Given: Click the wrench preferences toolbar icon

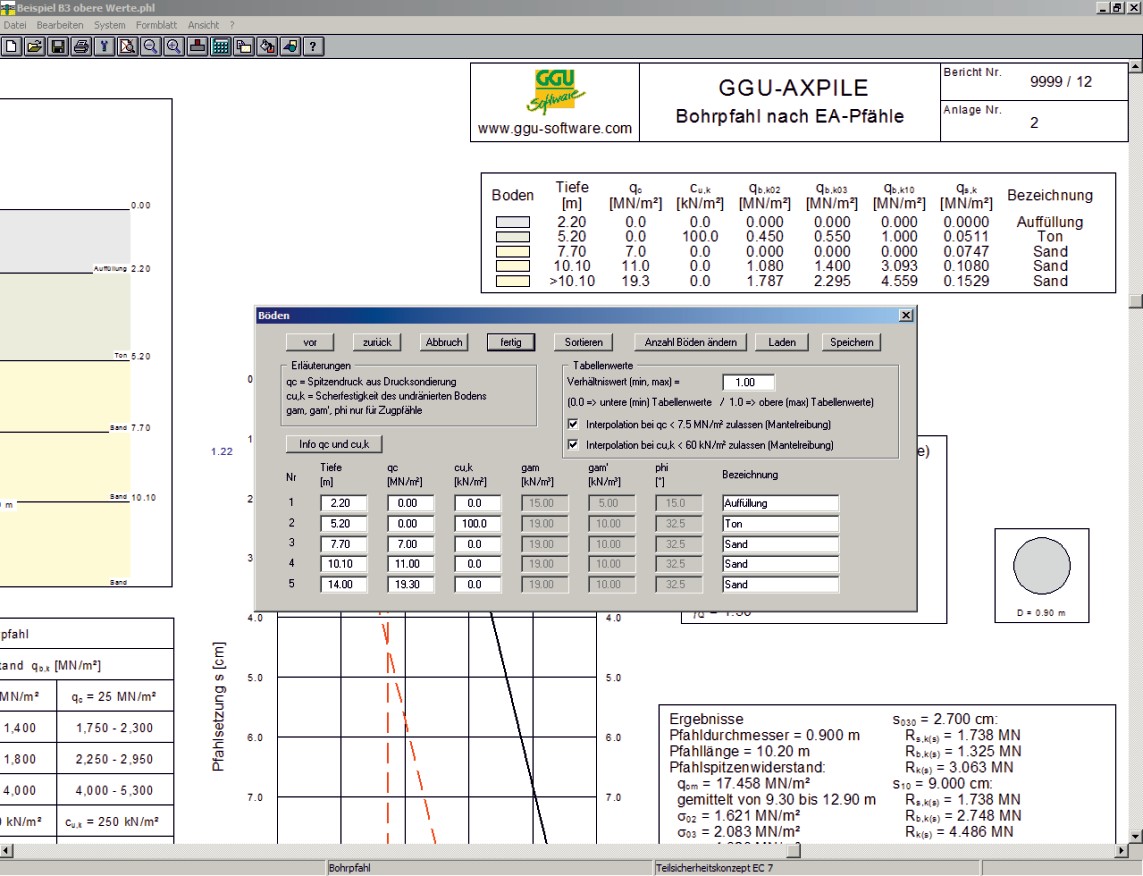Looking at the screenshot, I should (x=104, y=47).
